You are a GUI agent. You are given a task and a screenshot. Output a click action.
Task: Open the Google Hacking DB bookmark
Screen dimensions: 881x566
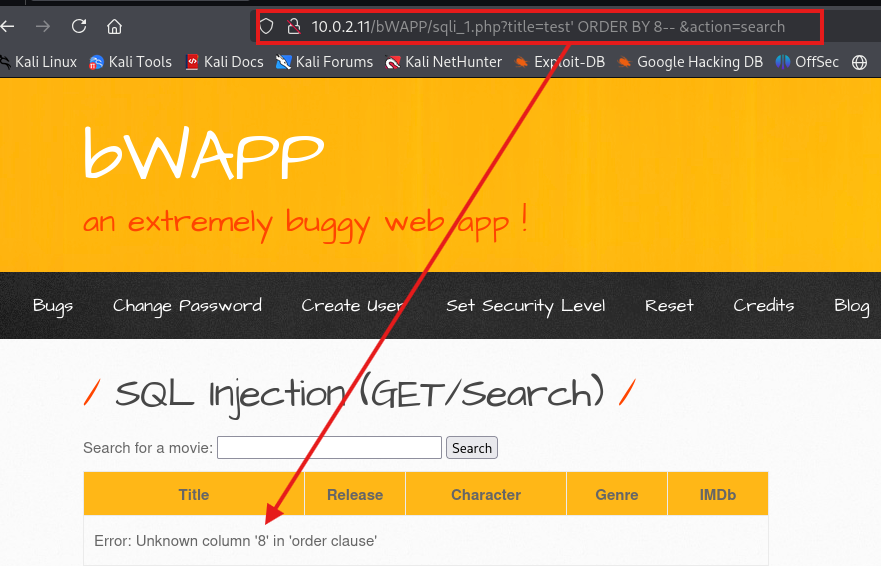click(690, 62)
